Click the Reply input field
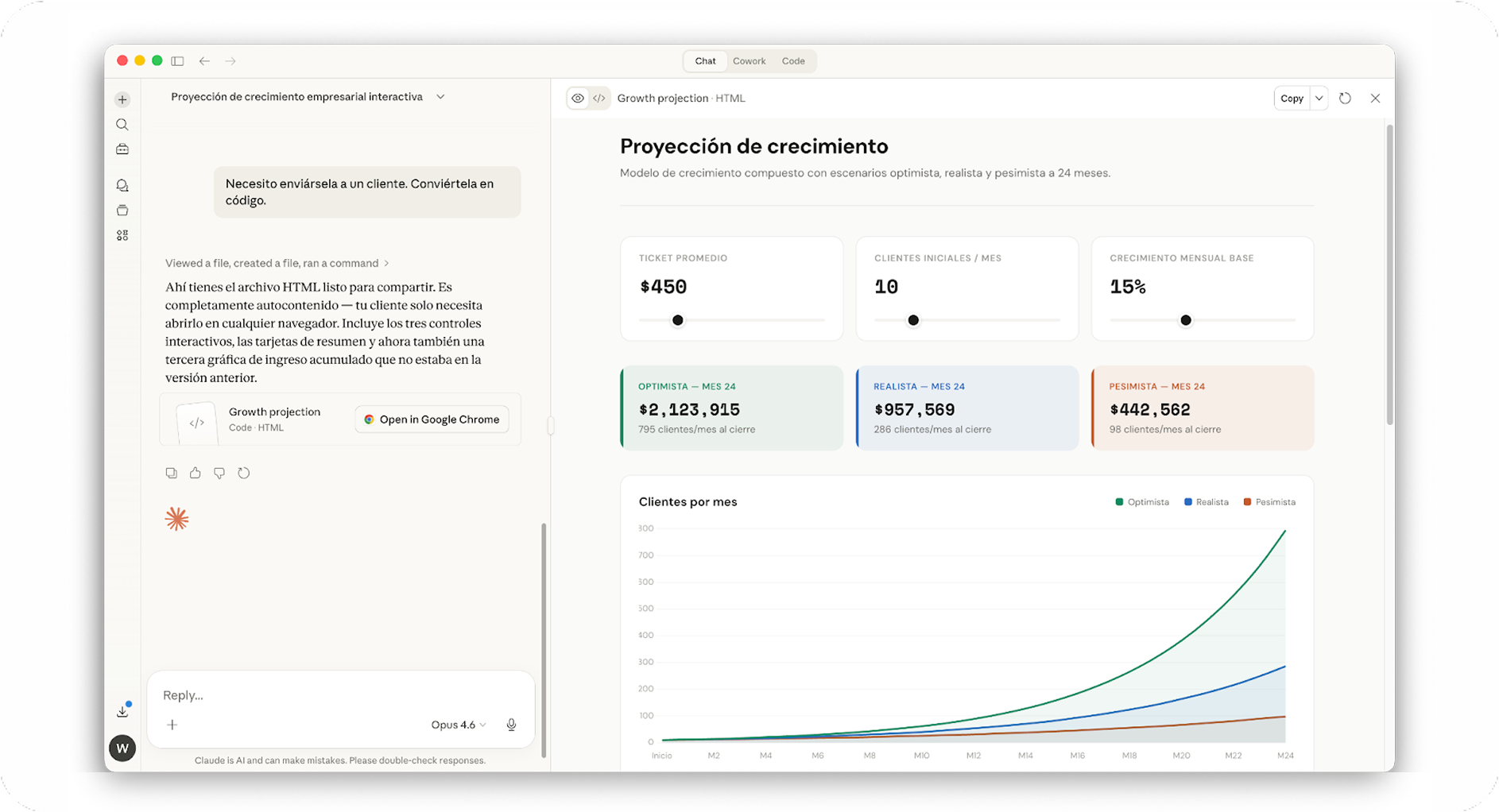This screenshot has width=1499, height=812. (340, 695)
